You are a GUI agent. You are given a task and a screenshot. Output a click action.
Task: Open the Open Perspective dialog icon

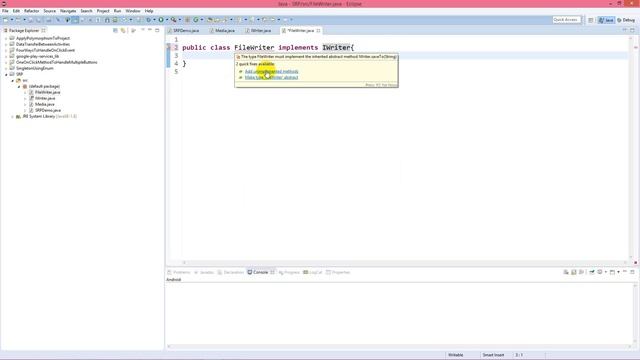[x=591, y=20]
